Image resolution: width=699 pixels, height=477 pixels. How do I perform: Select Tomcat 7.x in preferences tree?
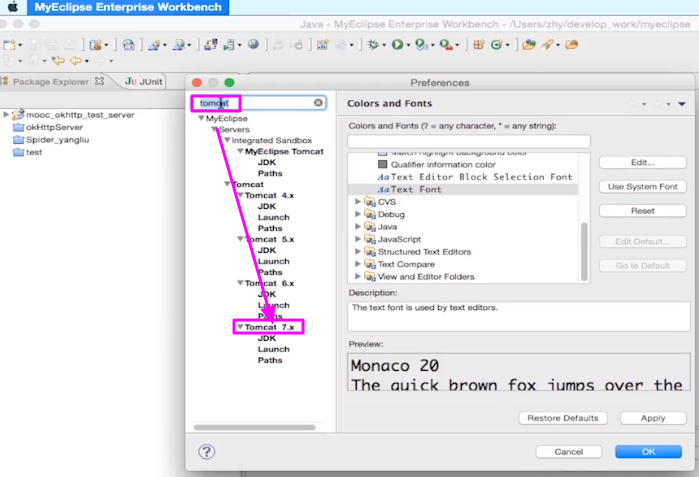coord(269,327)
